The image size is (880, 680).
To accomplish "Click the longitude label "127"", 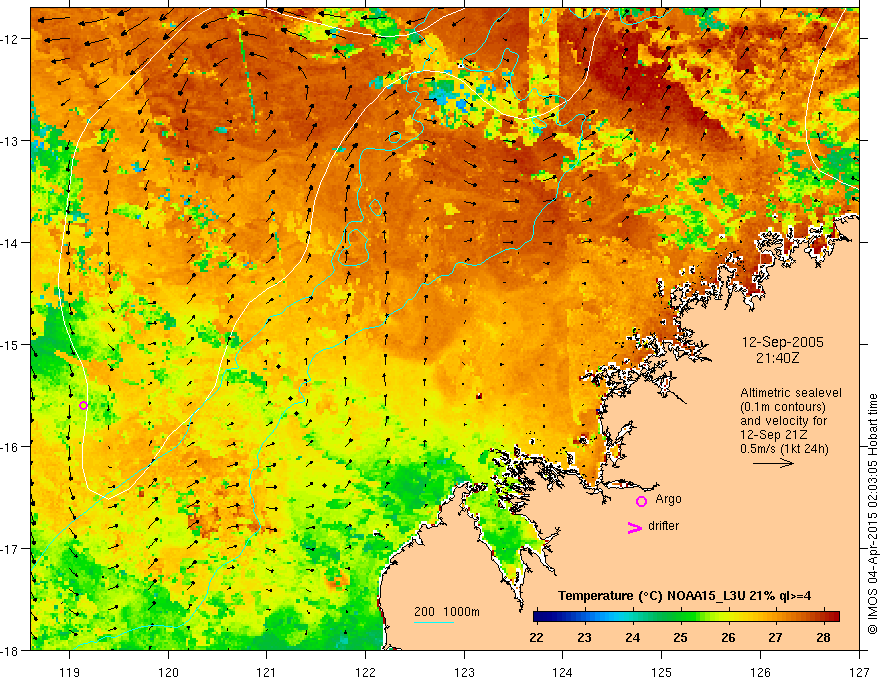I will coord(859,672).
